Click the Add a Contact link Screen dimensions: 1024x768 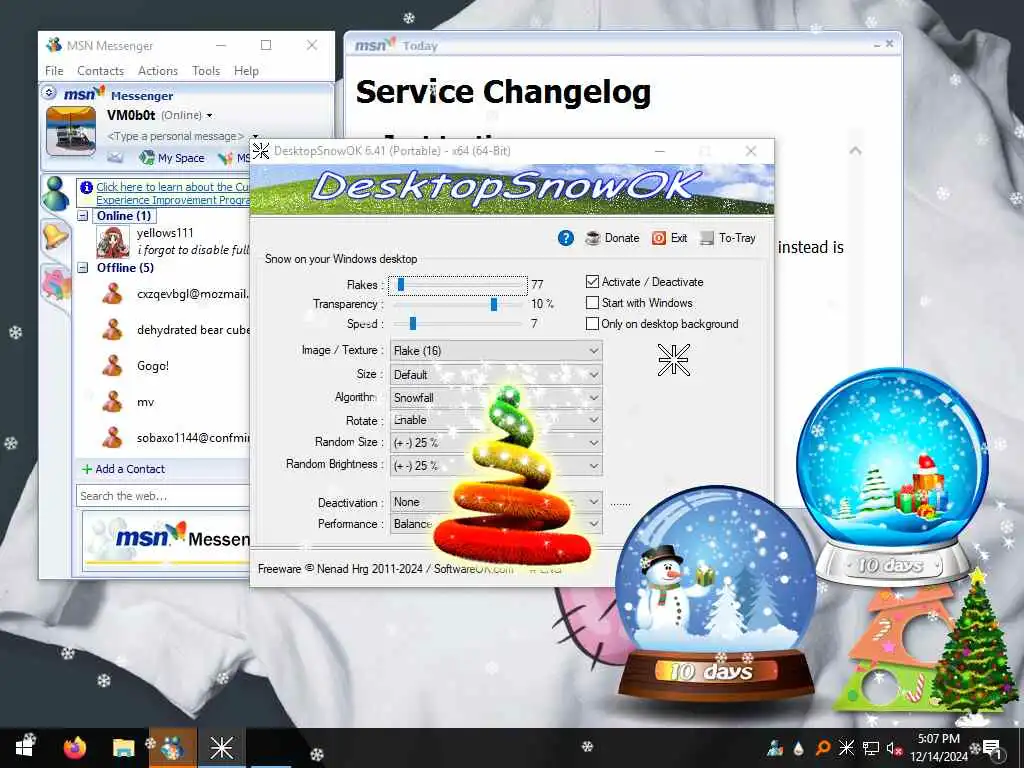(130, 469)
